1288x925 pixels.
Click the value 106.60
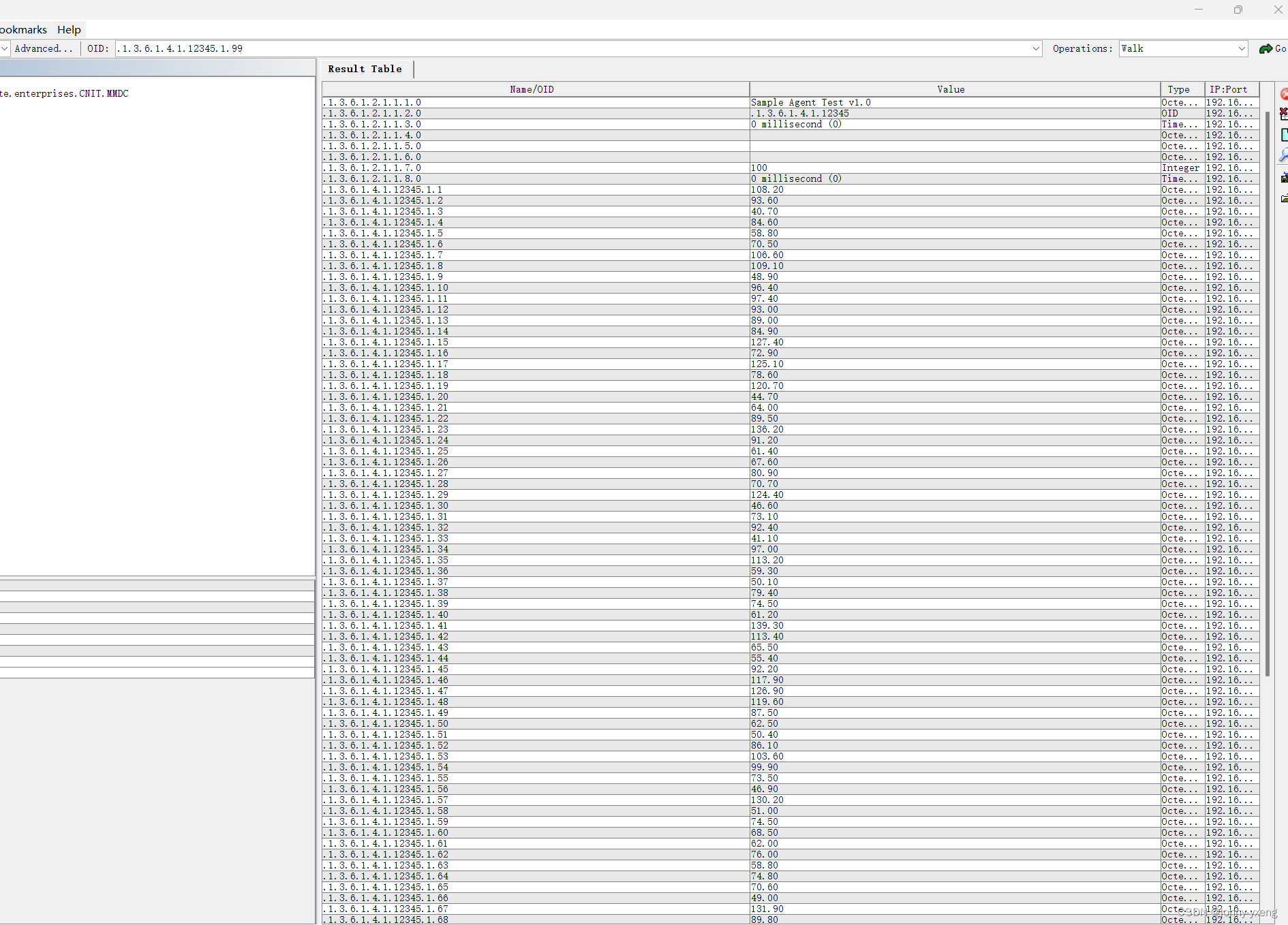pos(767,255)
